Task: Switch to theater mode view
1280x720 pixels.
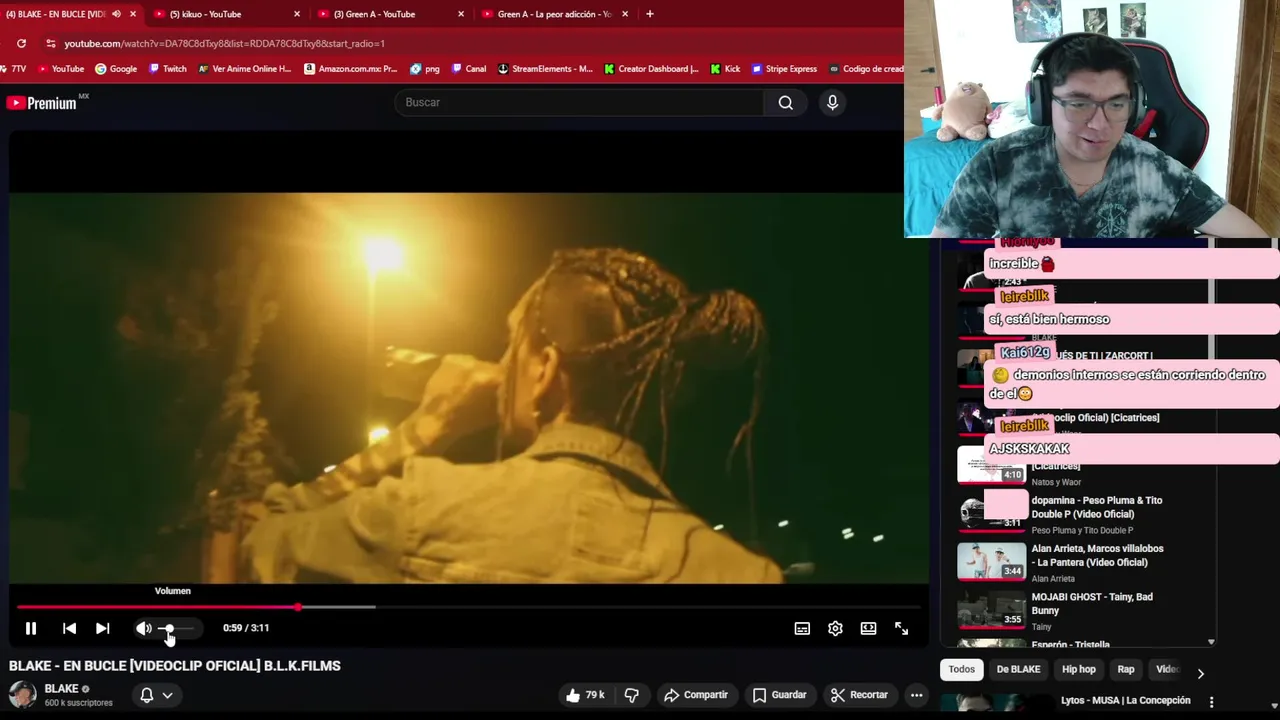Action: click(868, 628)
